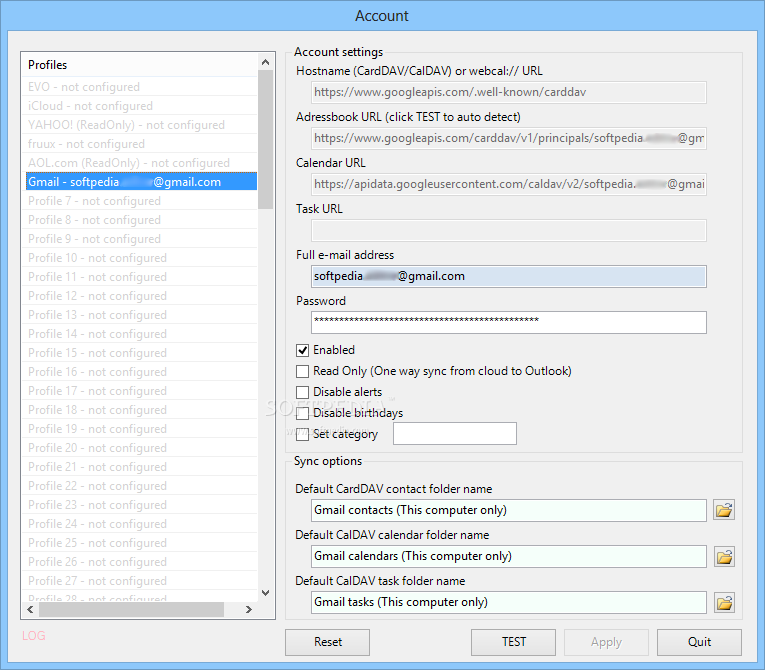Viewport: 765px width, 670px height.
Task: Click the Apply button
Action: coord(606,642)
